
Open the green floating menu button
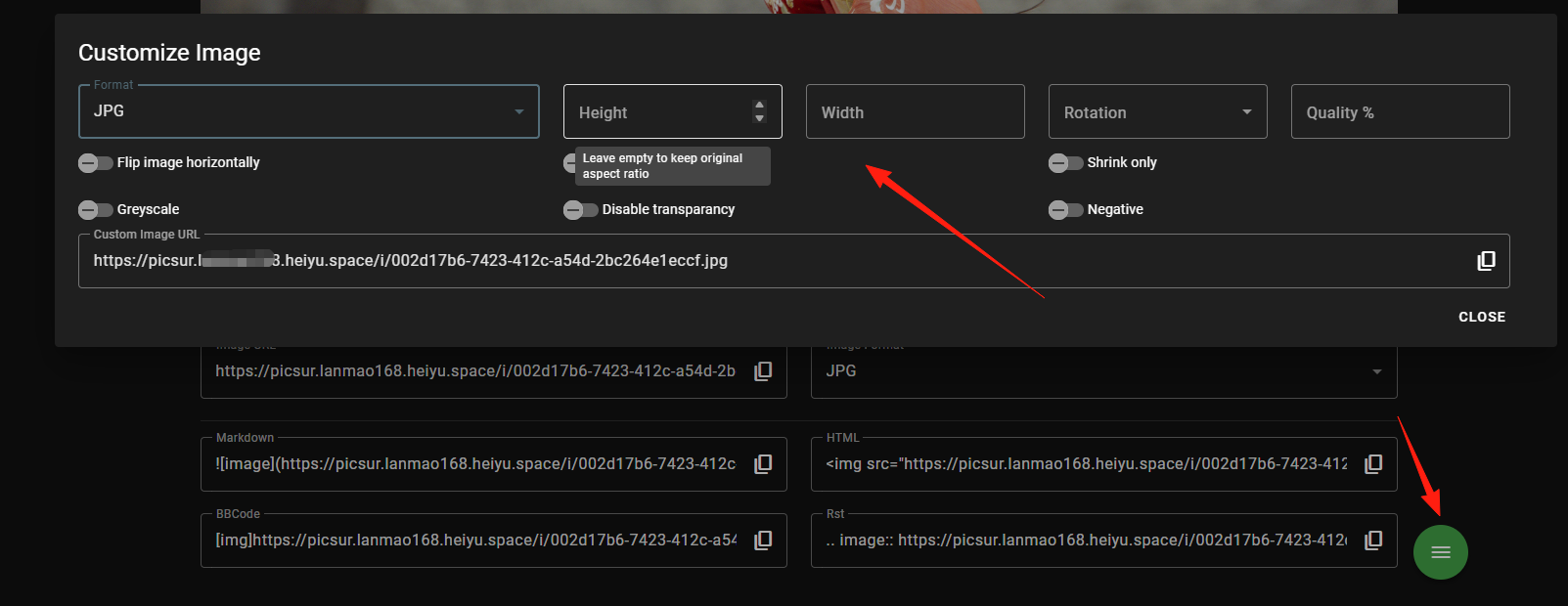pyautogui.click(x=1440, y=552)
